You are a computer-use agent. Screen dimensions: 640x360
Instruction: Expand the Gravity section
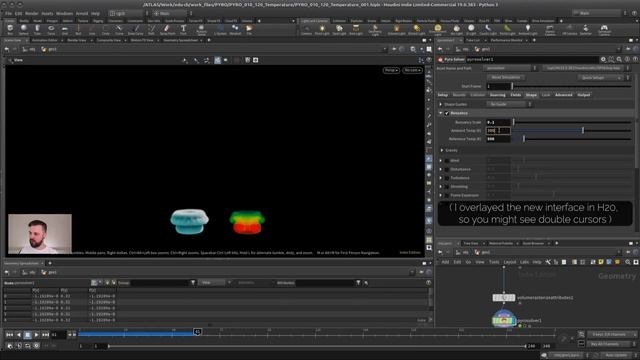(442, 150)
